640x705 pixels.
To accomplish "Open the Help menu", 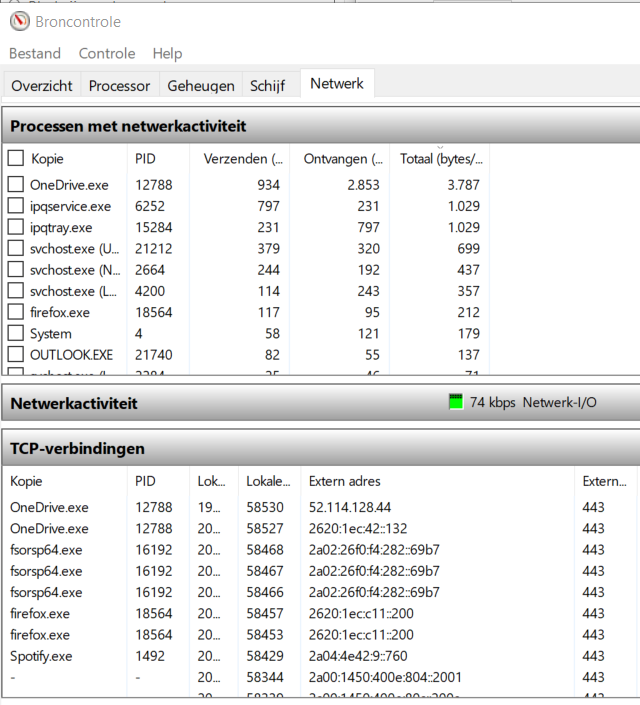I will [167, 54].
